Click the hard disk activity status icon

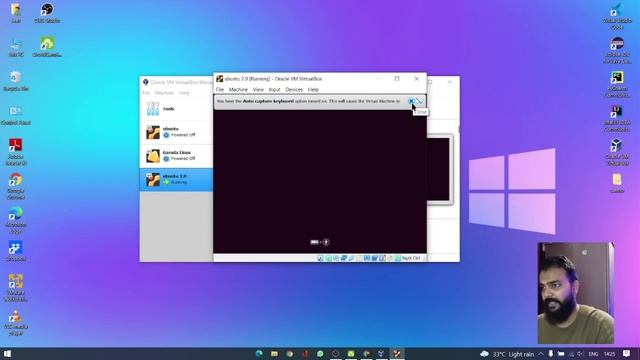coord(320,258)
